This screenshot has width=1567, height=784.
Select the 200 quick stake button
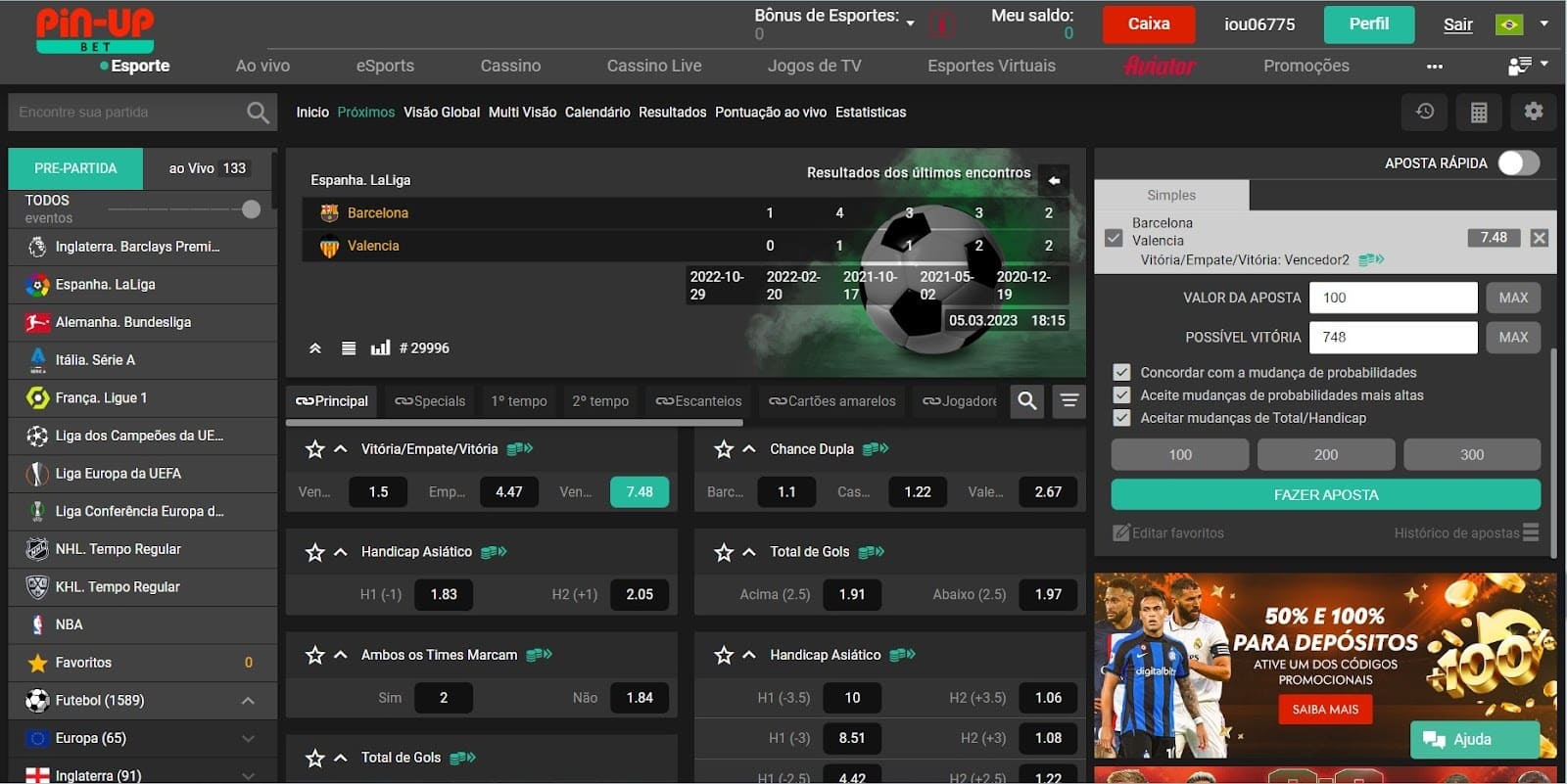[1326, 454]
